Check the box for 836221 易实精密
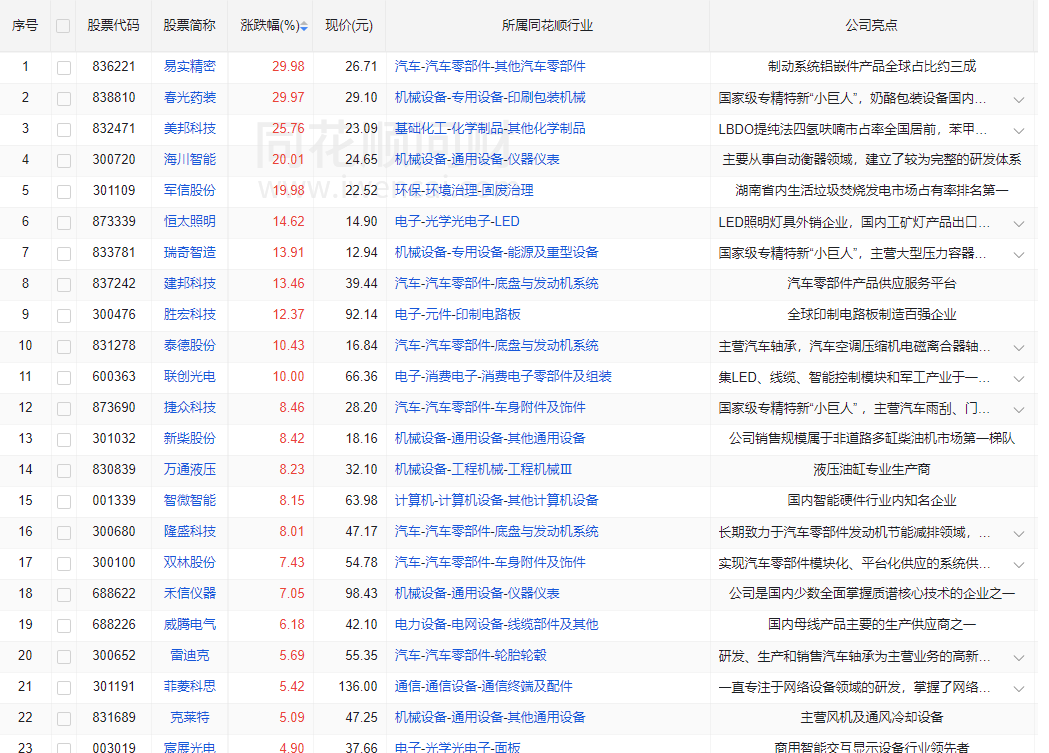 [64, 68]
